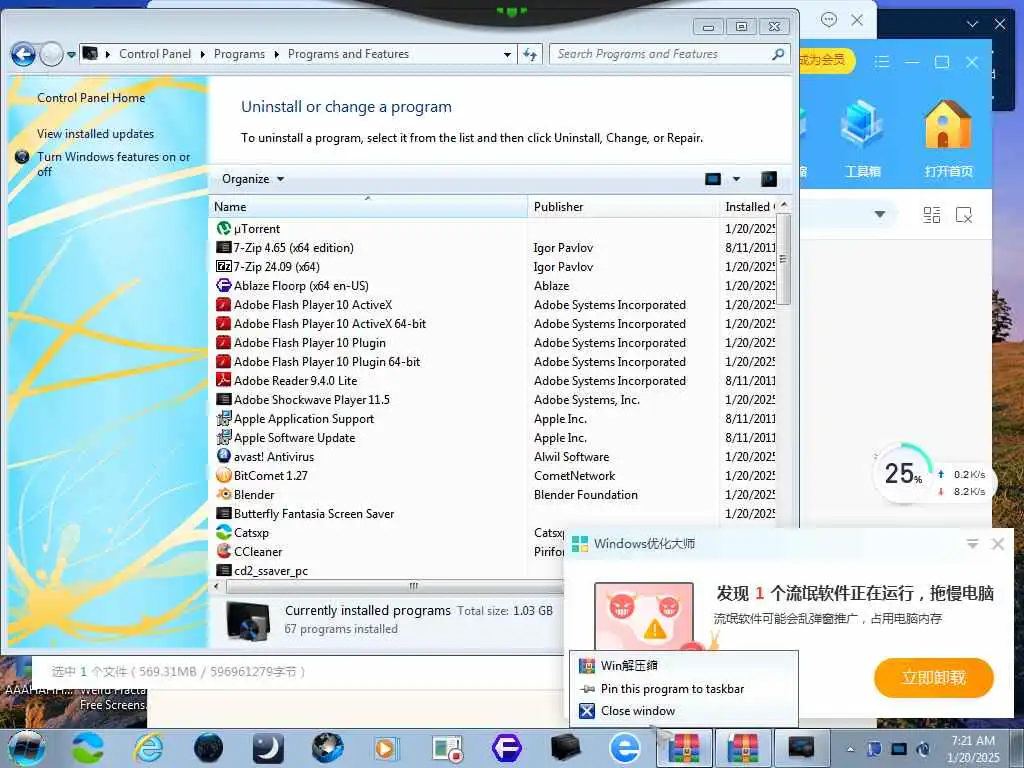This screenshot has height=768, width=1024.
Task: Choose Close window in jump list
Action: pos(684,711)
